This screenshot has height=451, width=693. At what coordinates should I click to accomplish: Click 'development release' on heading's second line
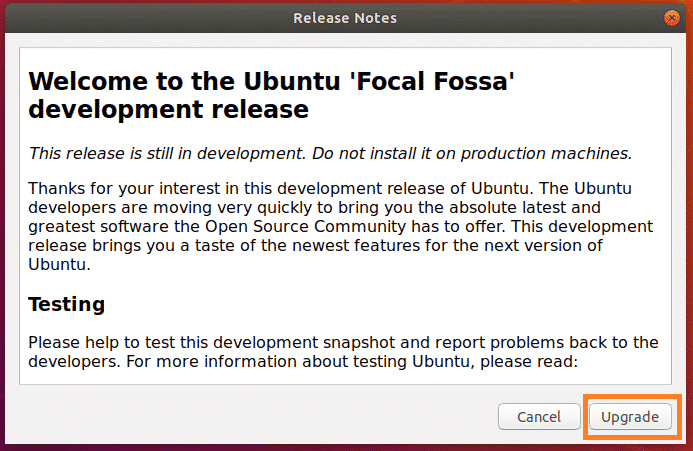(x=168, y=108)
